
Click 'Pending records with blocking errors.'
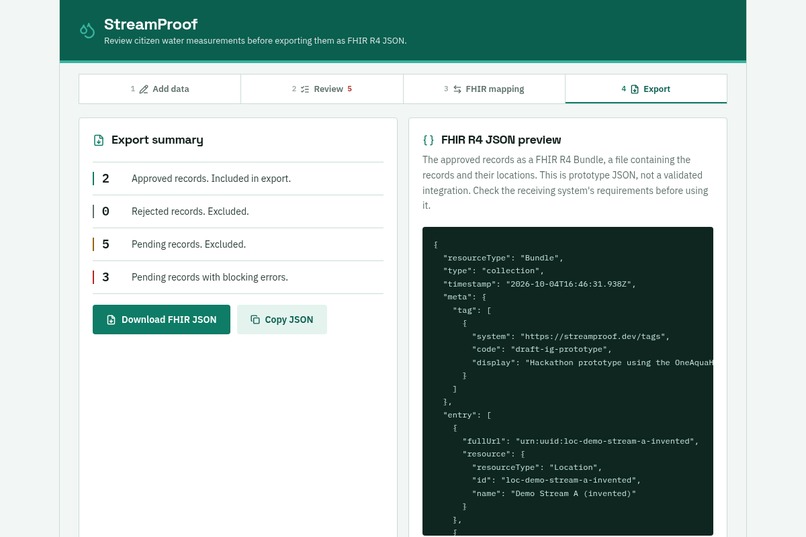point(210,277)
